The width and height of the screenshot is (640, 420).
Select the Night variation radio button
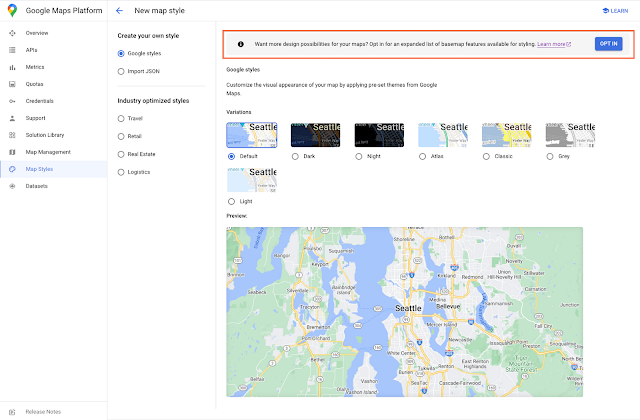(359, 156)
